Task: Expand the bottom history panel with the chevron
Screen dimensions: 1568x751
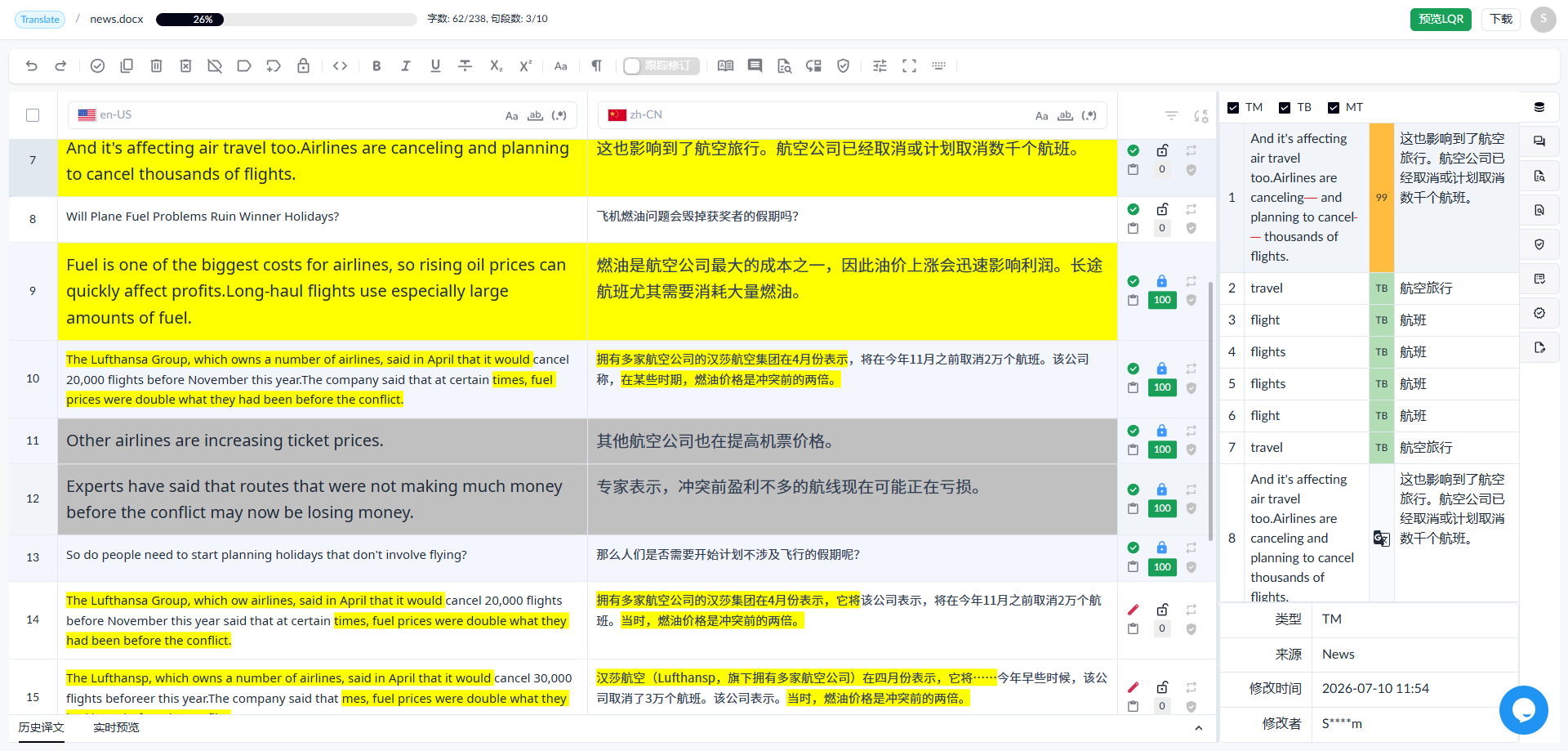Action: coord(1198,728)
